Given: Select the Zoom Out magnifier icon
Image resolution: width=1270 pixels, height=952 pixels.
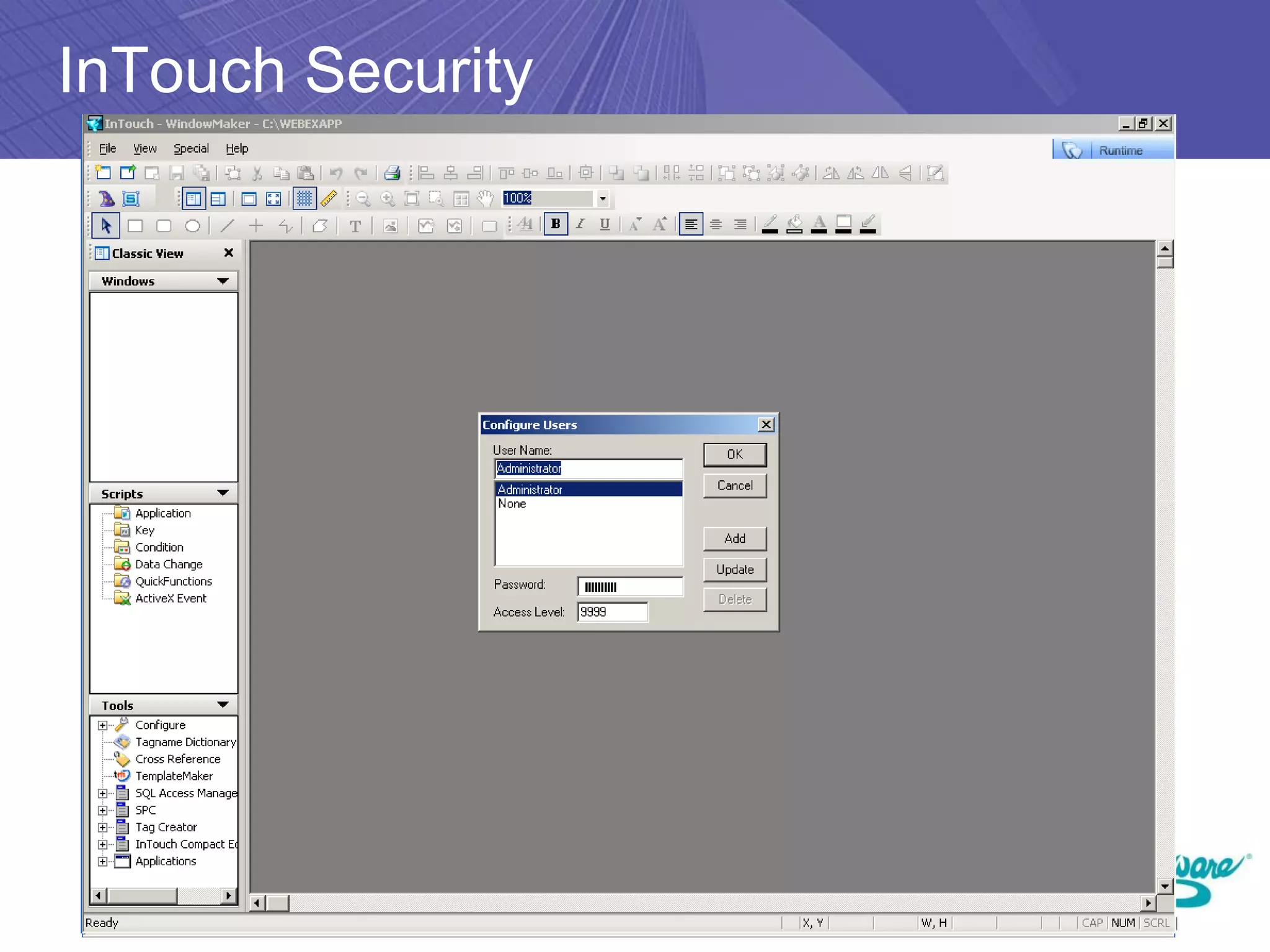Looking at the screenshot, I should click(x=363, y=199).
